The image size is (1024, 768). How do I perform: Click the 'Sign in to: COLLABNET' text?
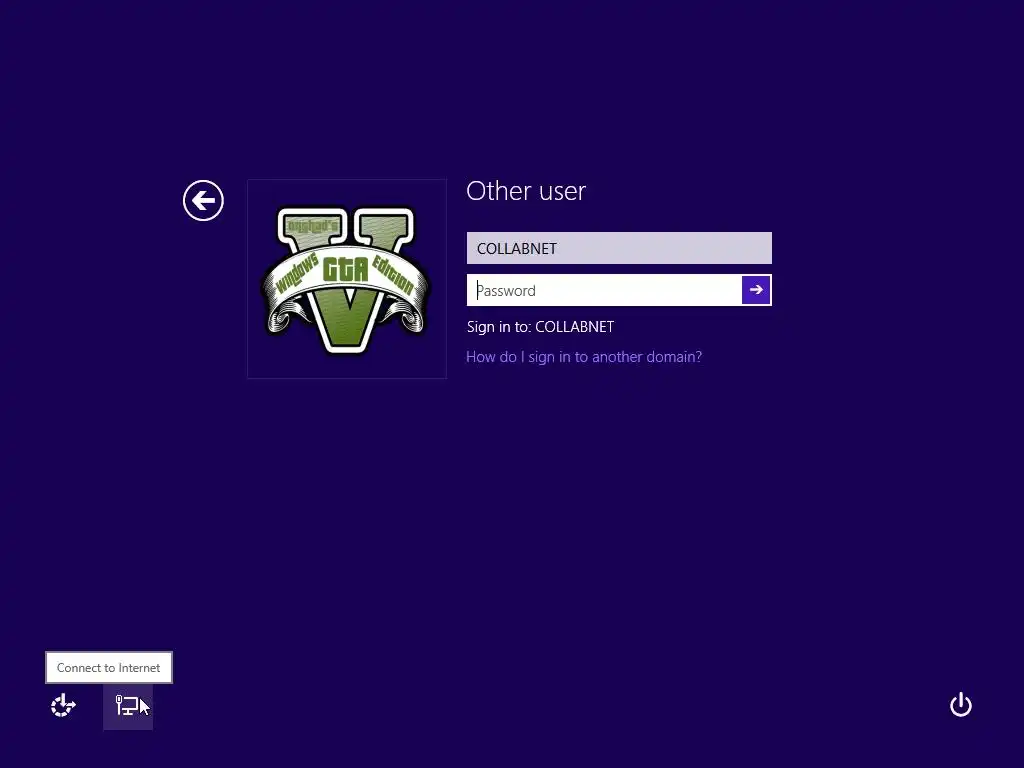[540, 327]
